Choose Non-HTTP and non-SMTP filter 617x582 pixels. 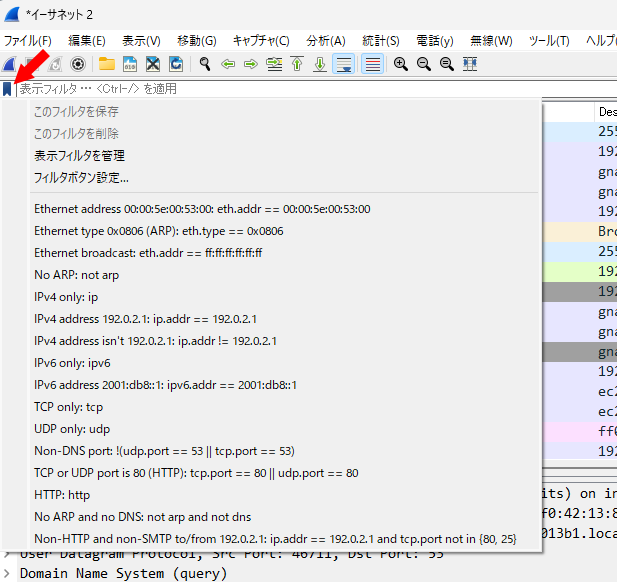tap(284, 539)
